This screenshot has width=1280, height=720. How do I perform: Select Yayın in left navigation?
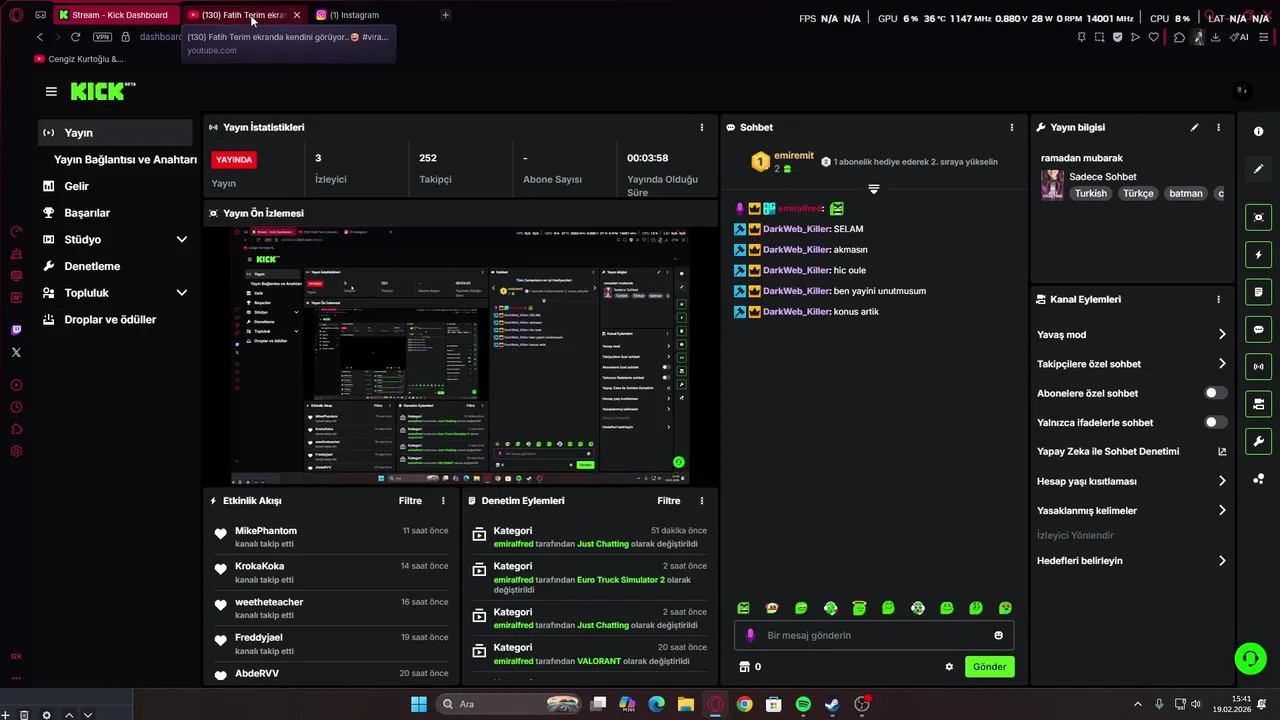(x=115, y=133)
